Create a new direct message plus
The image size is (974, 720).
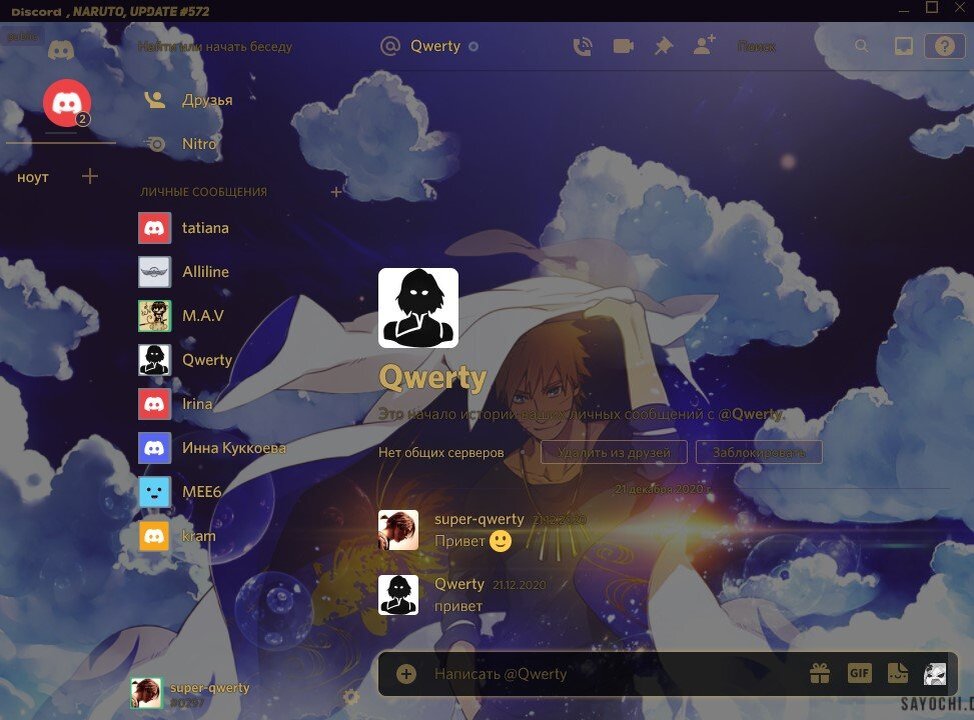click(336, 192)
